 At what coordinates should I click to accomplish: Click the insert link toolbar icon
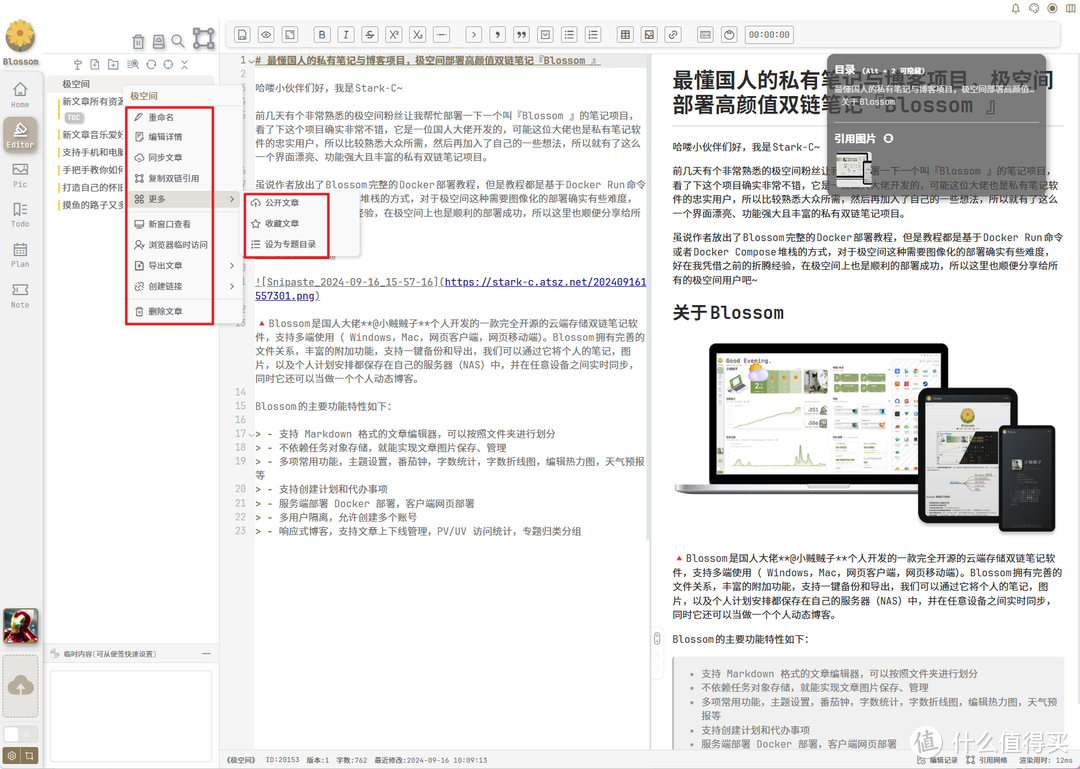point(673,35)
